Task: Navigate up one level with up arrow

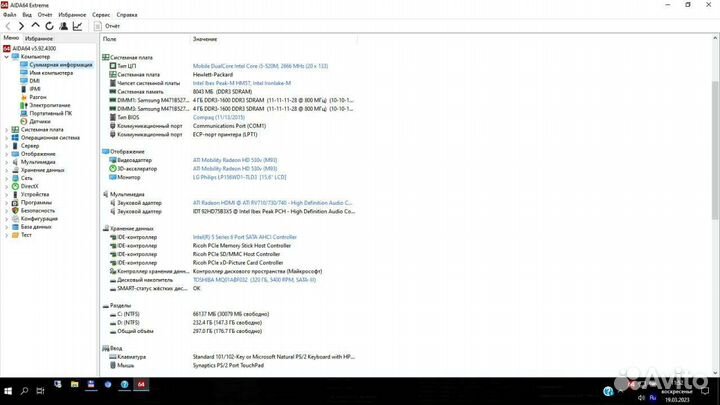Action: (35, 26)
